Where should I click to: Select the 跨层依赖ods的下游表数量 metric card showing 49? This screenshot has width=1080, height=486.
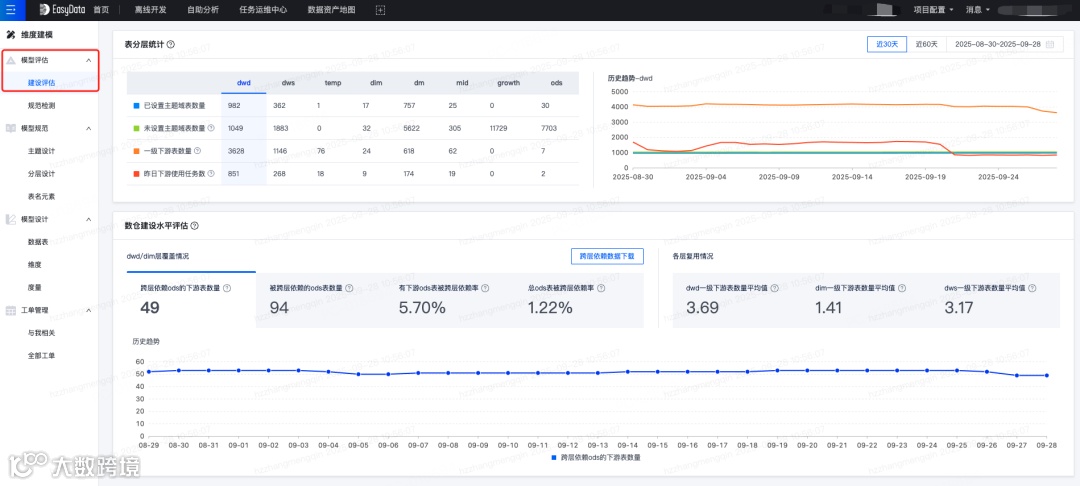point(192,300)
